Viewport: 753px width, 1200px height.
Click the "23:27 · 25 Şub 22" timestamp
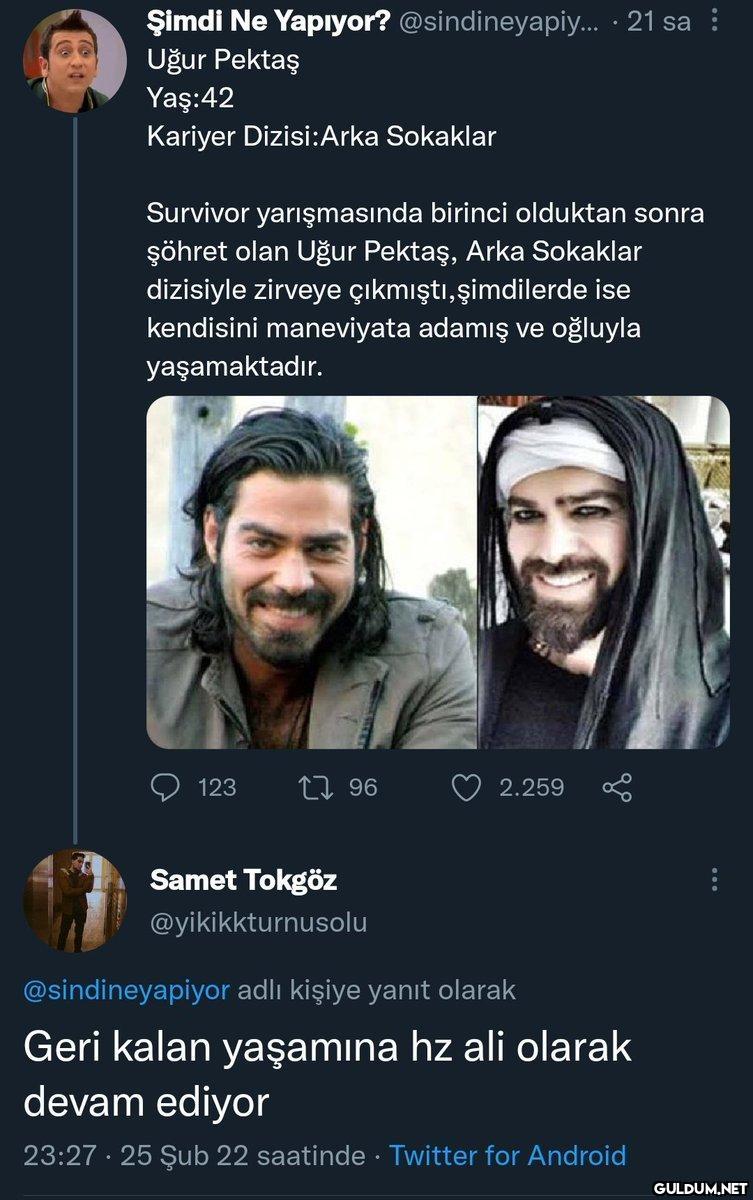(193, 1156)
